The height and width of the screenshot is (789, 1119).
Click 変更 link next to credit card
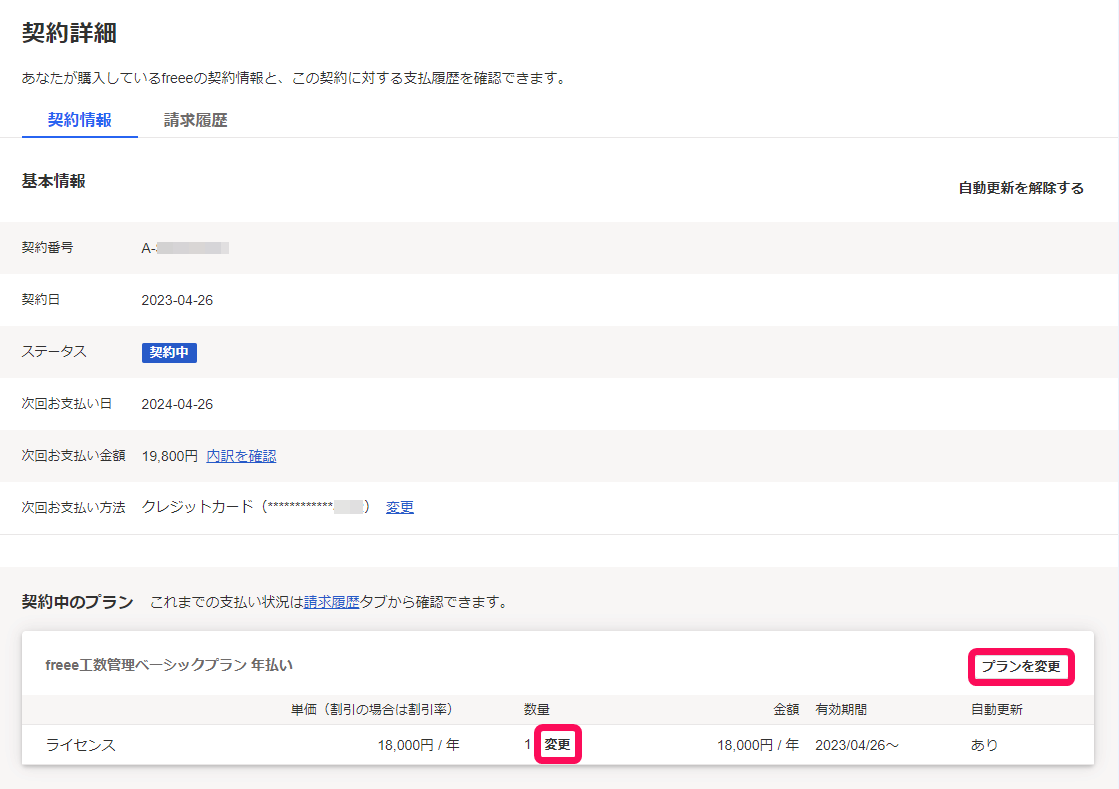tap(400, 507)
